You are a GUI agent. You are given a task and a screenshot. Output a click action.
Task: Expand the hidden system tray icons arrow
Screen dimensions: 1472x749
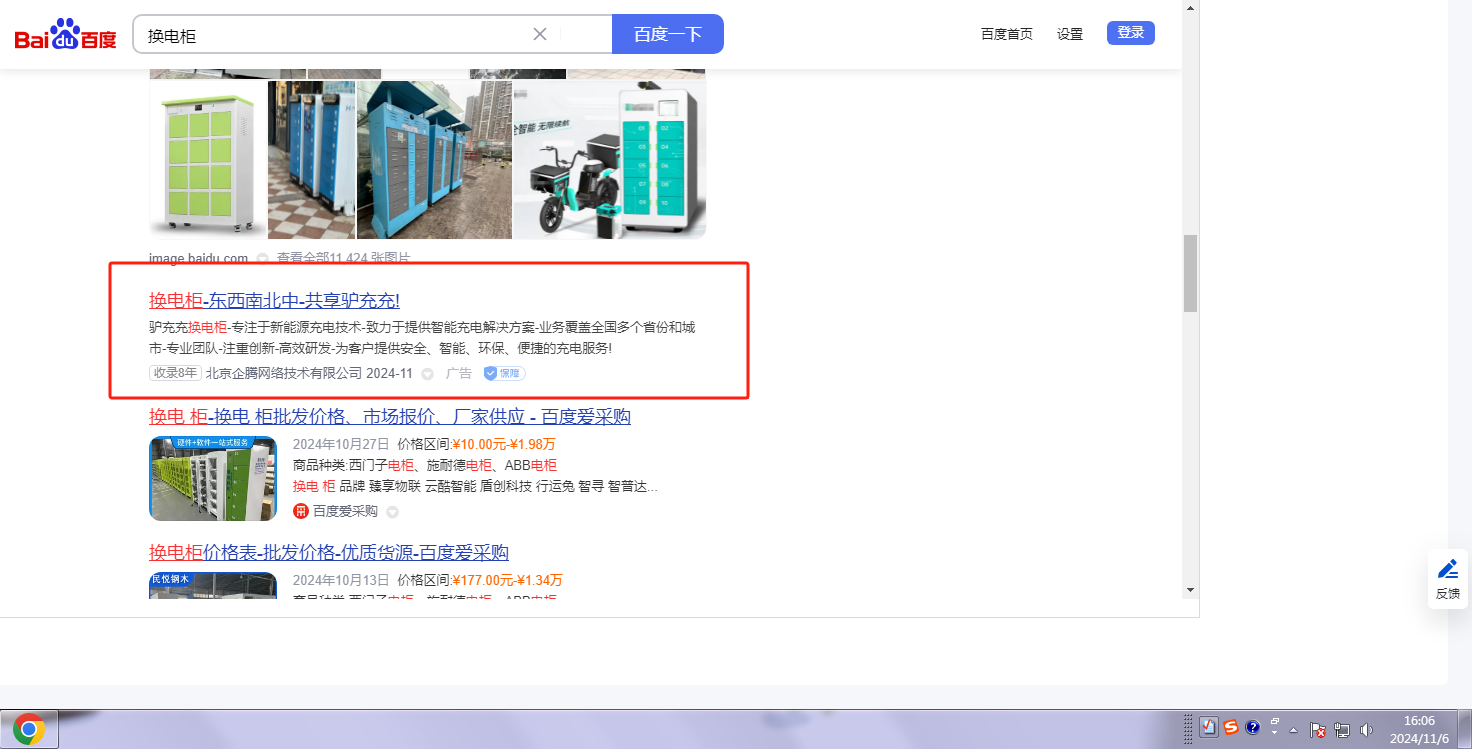1293,730
